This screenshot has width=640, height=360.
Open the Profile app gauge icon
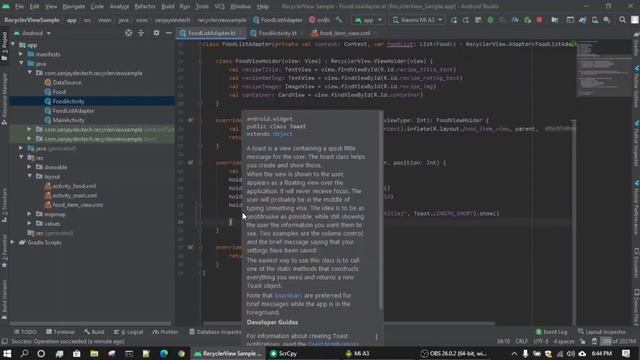point(515,20)
